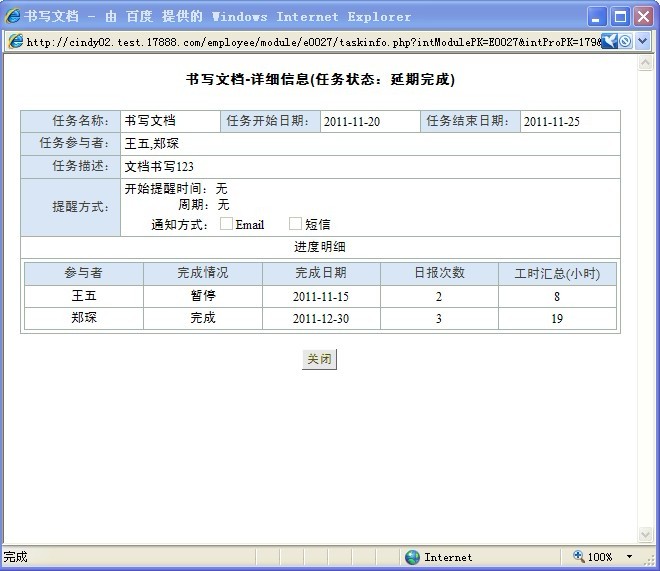Screen dimensions: 660x571
Task: Click the 关闭 button
Action: coord(319,360)
